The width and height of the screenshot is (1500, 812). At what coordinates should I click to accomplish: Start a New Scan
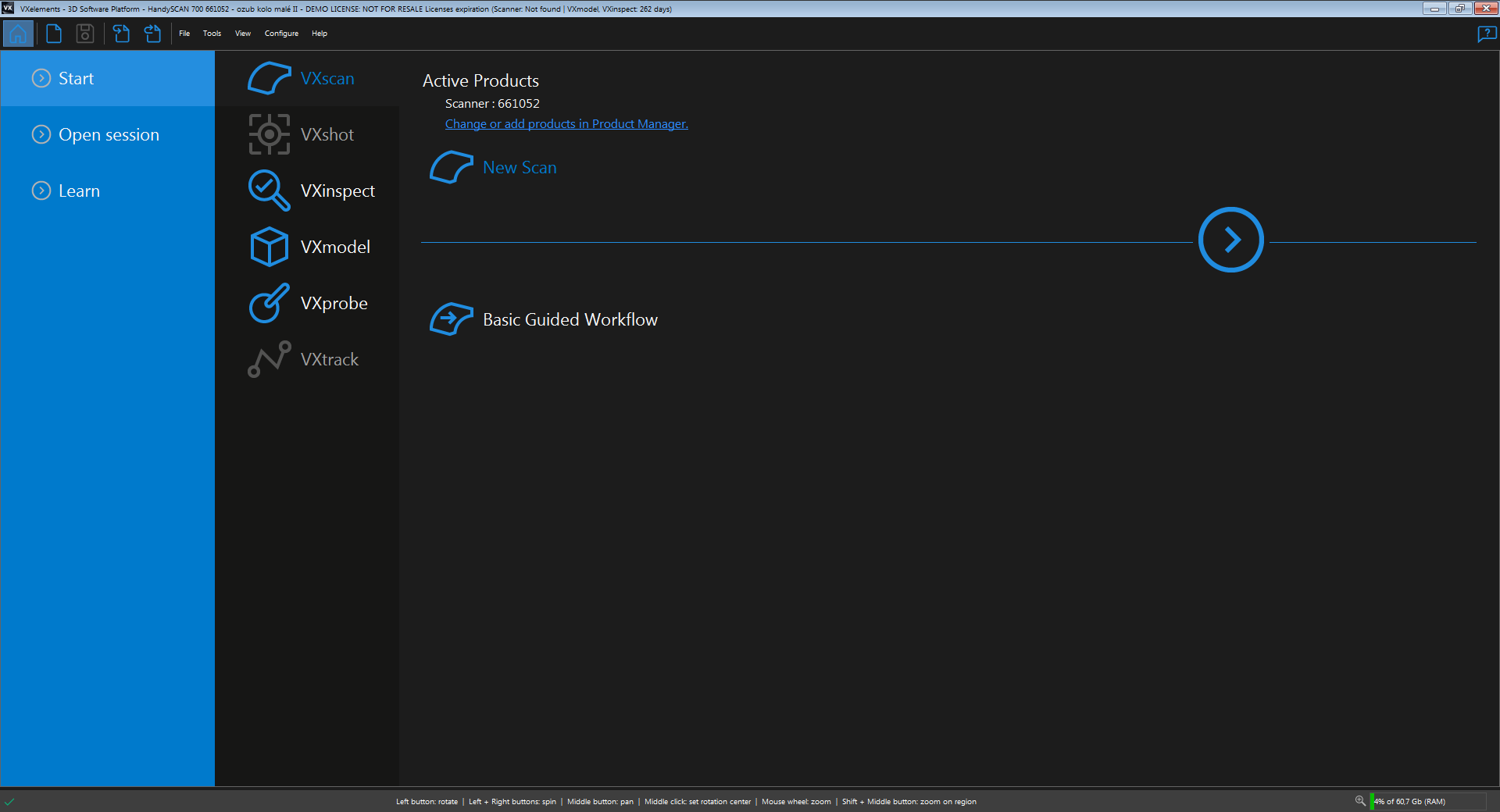519,168
